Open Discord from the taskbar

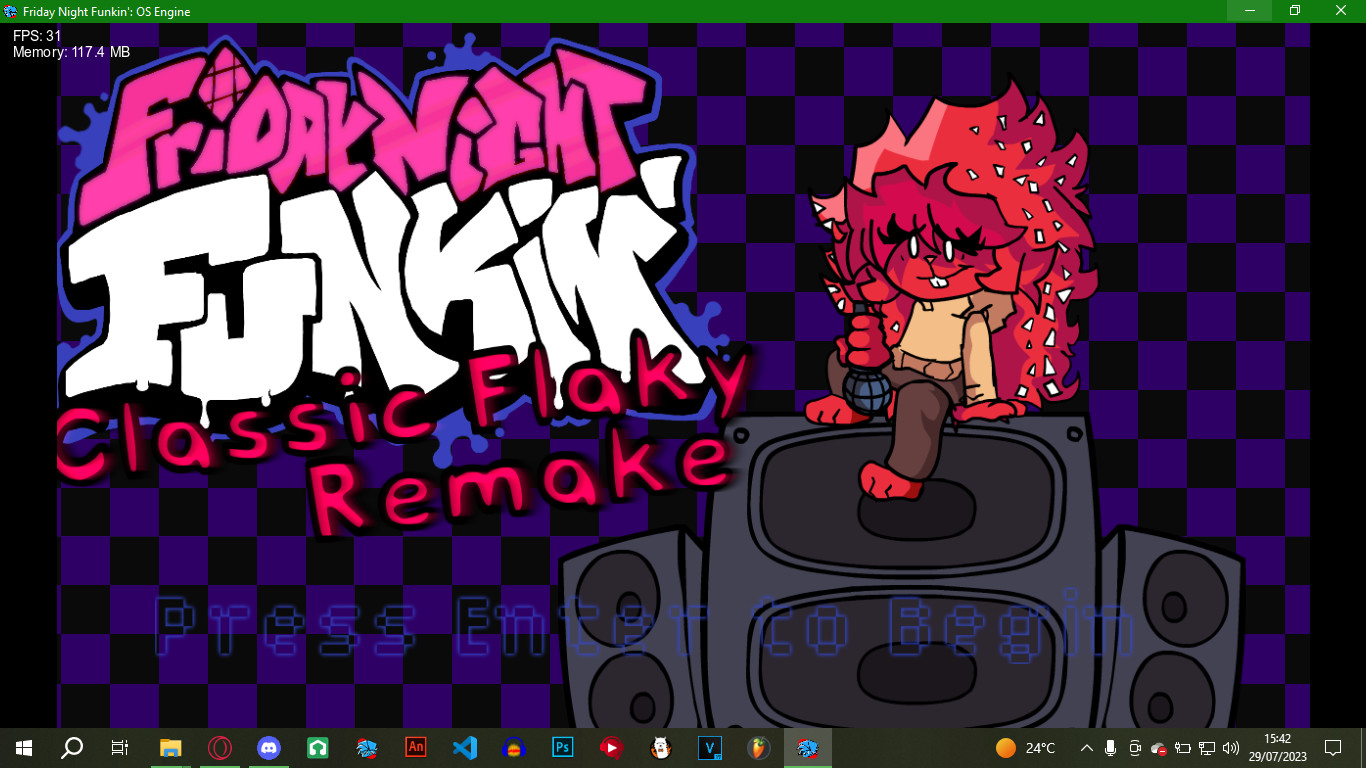tap(268, 747)
